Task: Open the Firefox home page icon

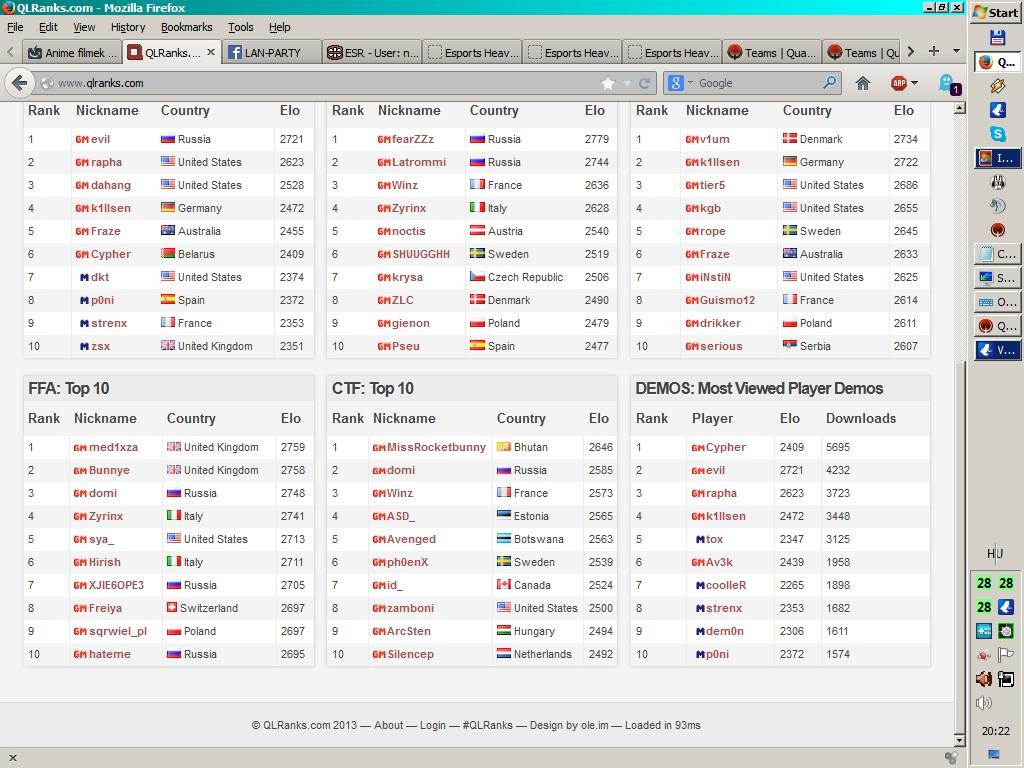Action: tap(863, 83)
